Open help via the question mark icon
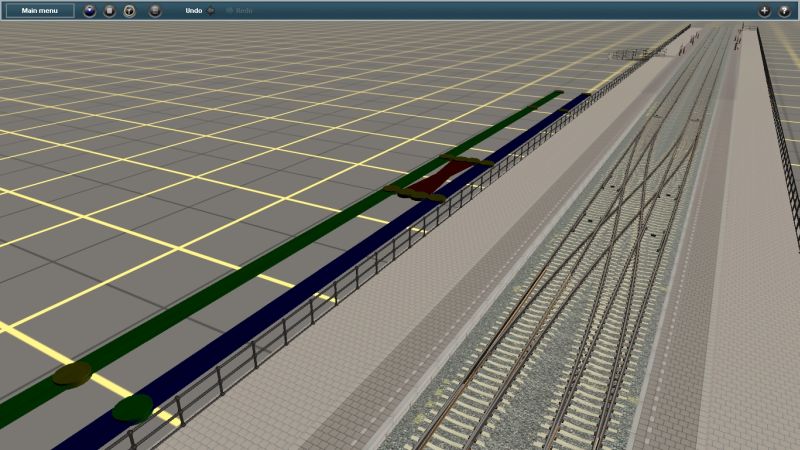The image size is (800, 450). click(x=783, y=11)
